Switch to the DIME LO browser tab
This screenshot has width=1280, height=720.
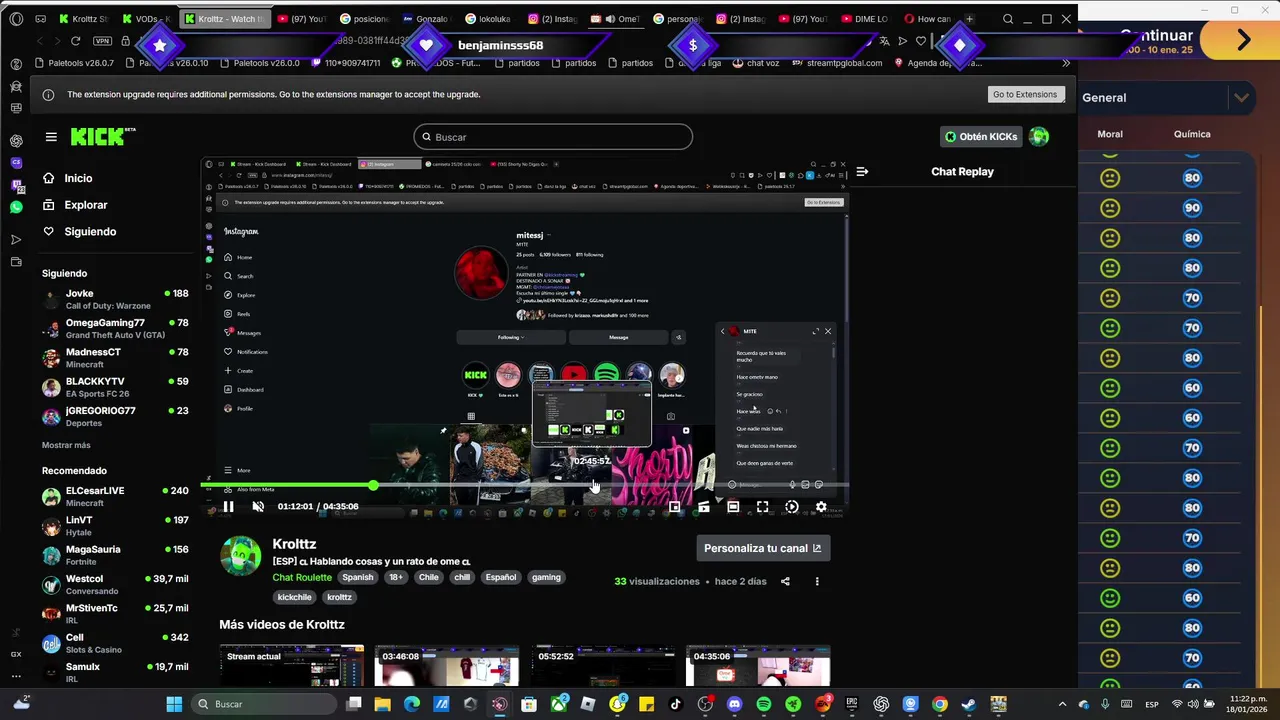864,19
